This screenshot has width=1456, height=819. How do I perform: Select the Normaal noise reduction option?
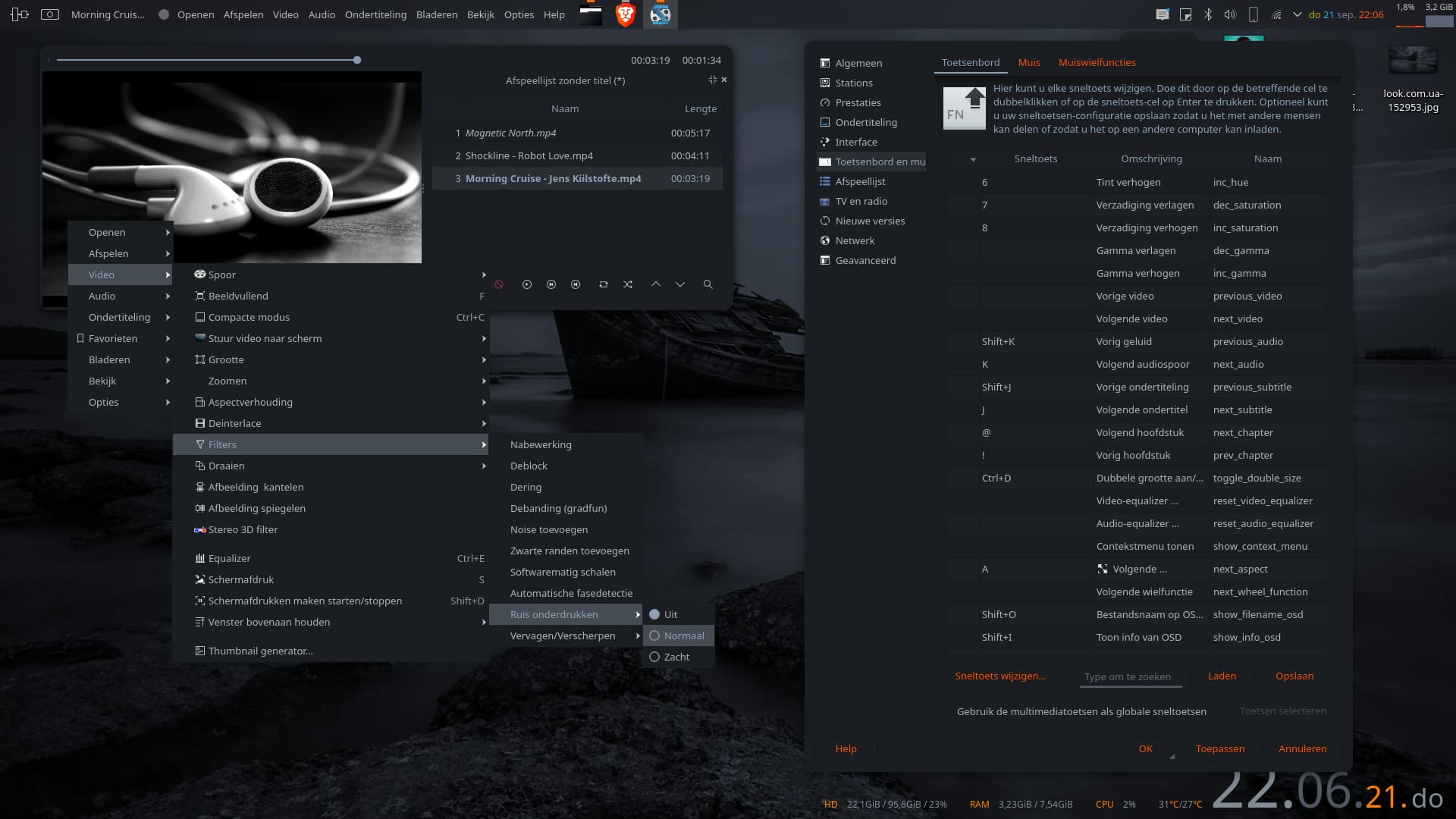click(679, 635)
